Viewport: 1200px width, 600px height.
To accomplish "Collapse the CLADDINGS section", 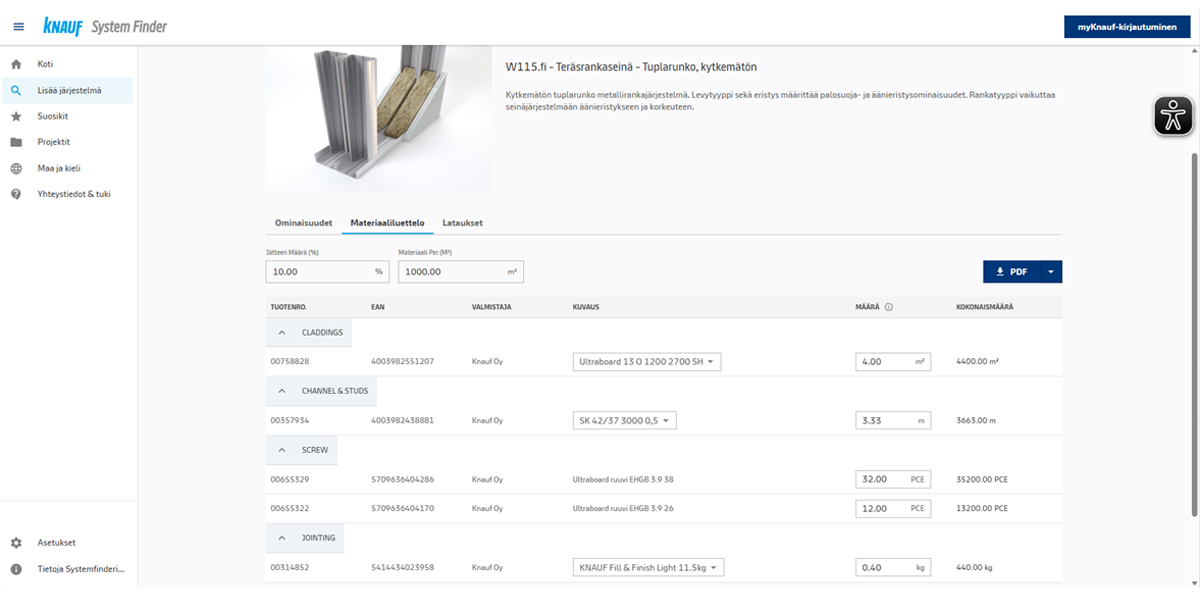I will pyautogui.click(x=282, y=332).
